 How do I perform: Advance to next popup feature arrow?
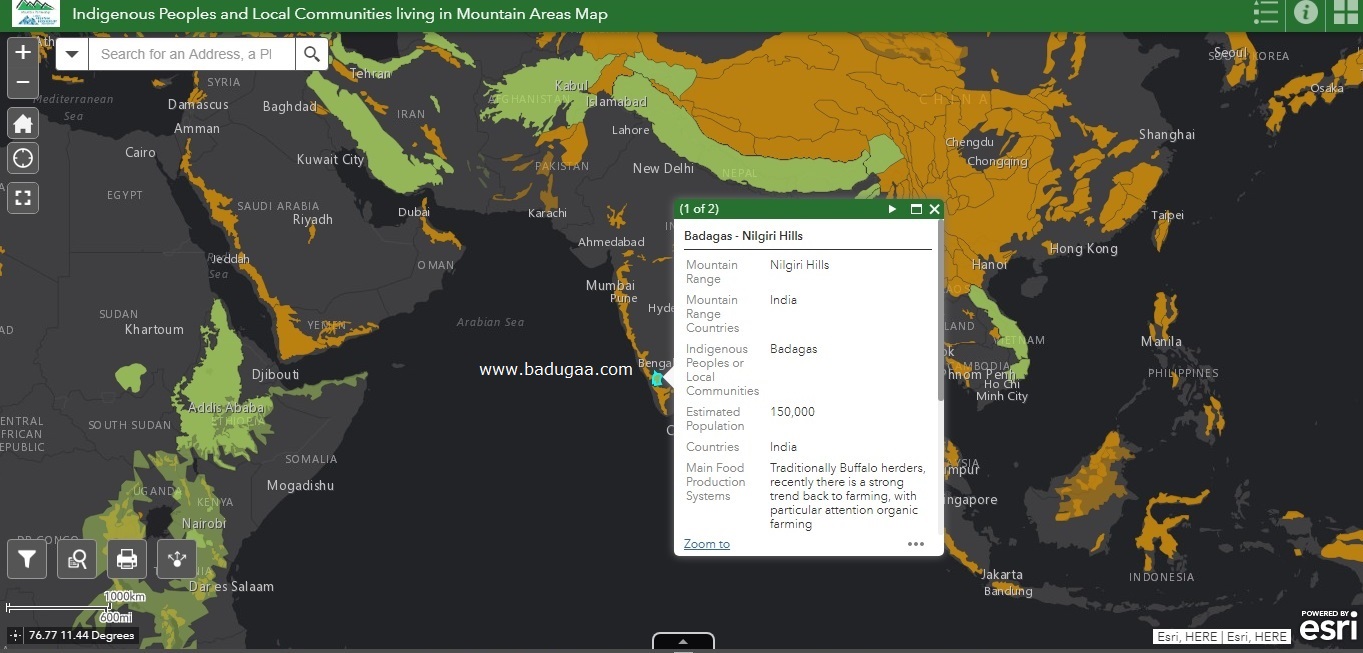(x=891, y=209)
